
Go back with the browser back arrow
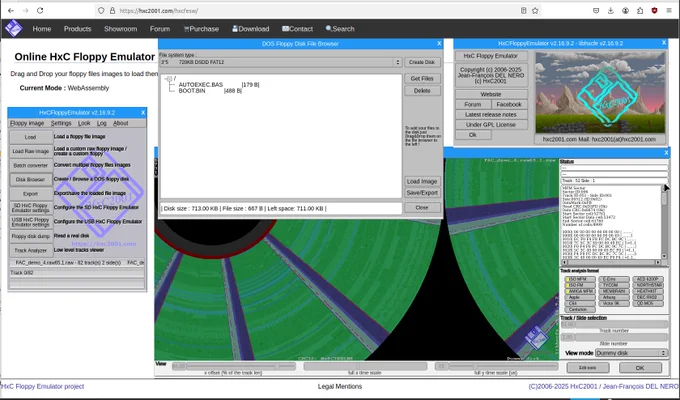(x=11, y=10)
